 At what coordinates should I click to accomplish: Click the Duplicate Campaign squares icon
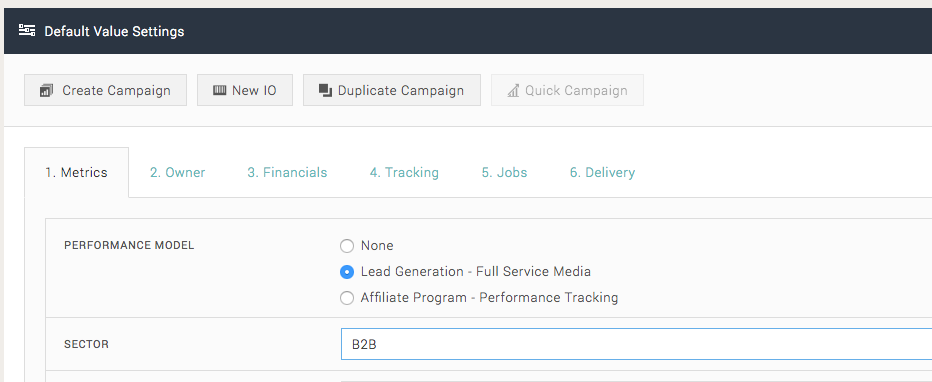pos(325,90)
